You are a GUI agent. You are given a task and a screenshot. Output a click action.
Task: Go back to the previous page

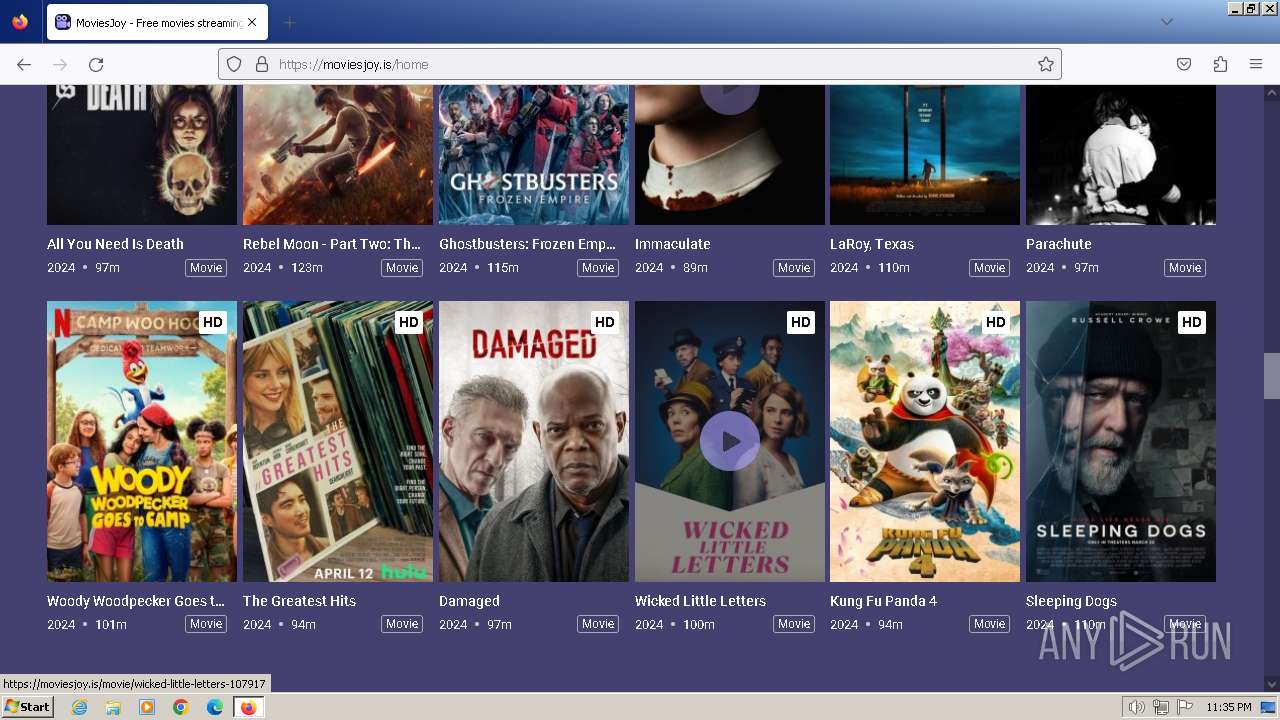click(24, 64)
